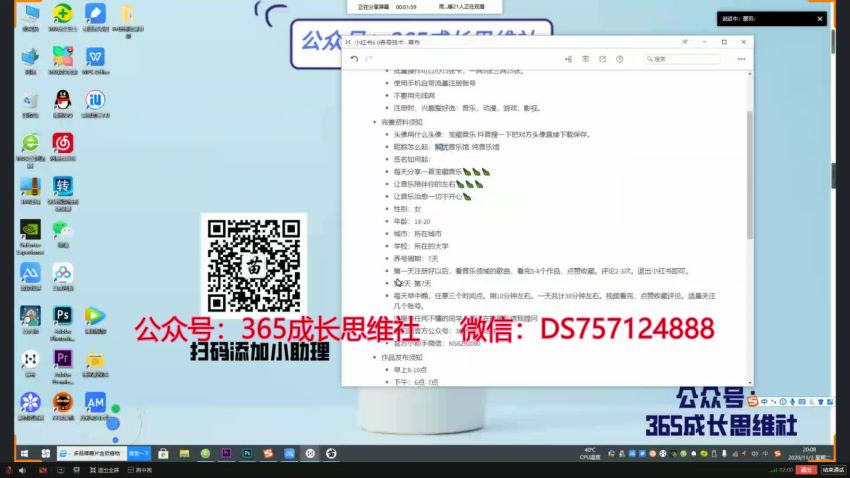Click the red exit button bottom right
Viewport: 850px width, 478px height.
(806, 470)
